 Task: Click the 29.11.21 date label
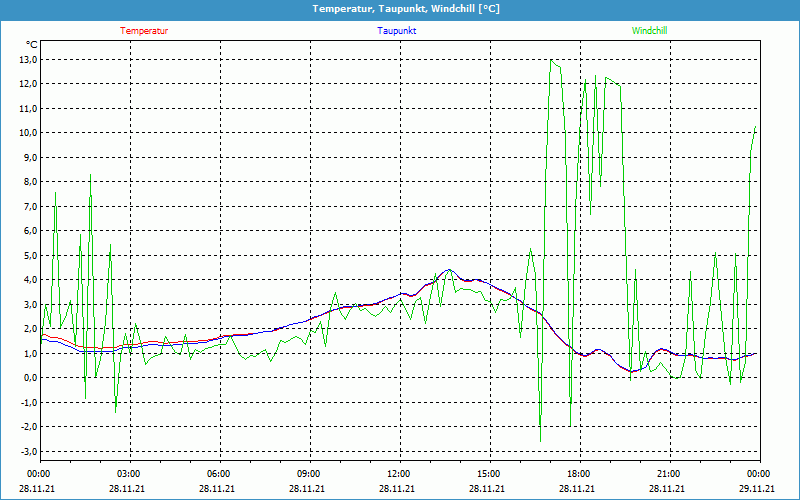(758, 489)
